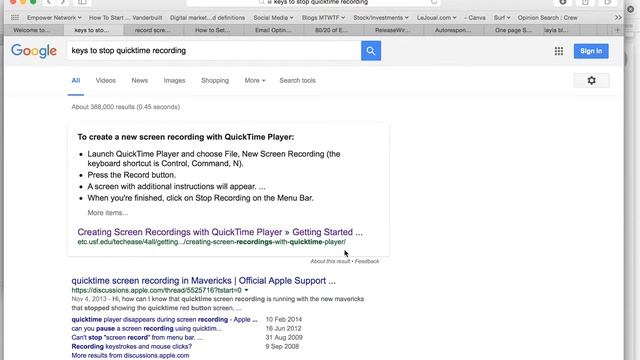Expand the Stock/Investments bookmarks folder
This screenshot has width=640, height=360.
(381, 18)
